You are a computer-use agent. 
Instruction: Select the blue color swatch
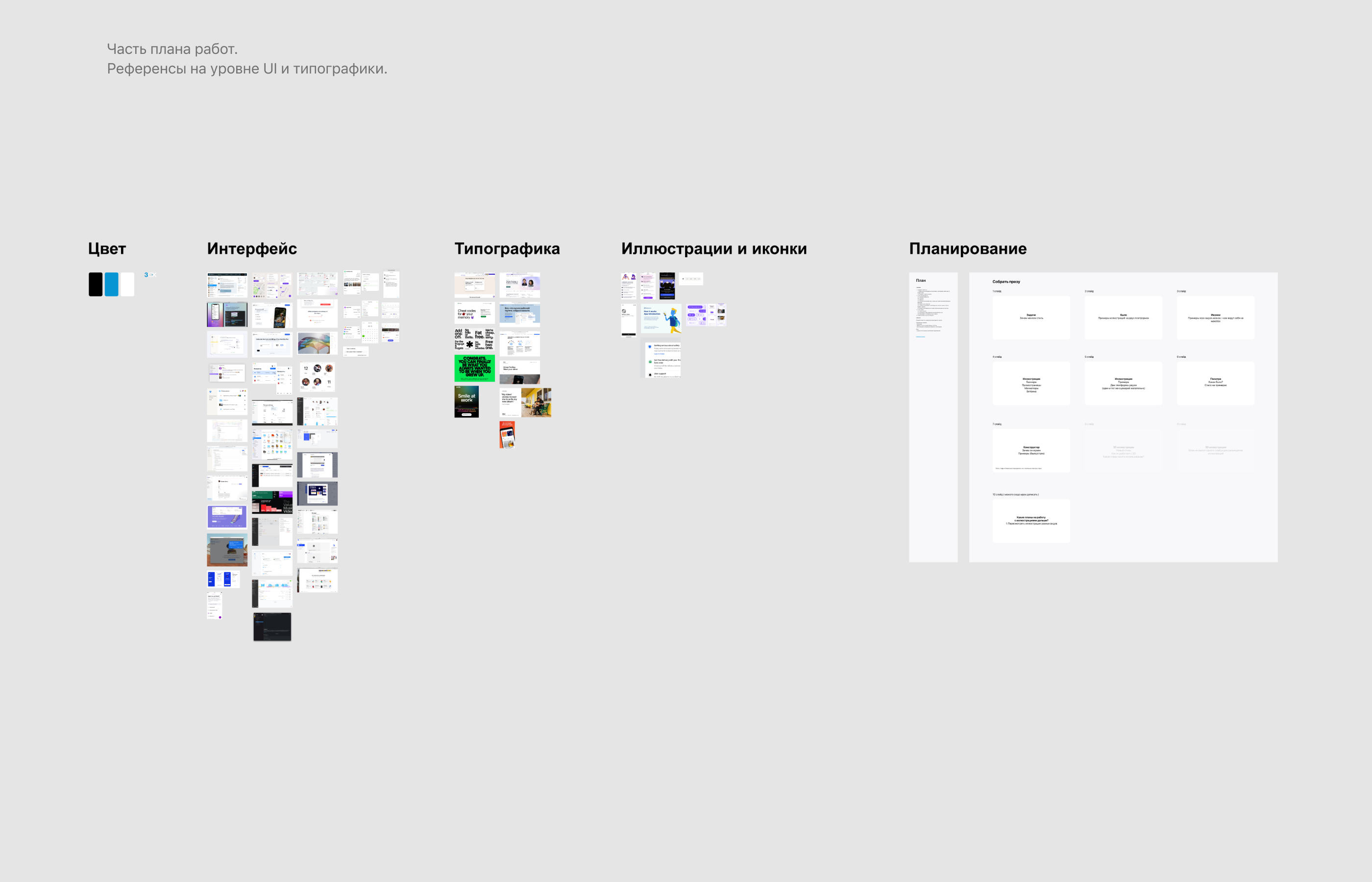(112, 285)
